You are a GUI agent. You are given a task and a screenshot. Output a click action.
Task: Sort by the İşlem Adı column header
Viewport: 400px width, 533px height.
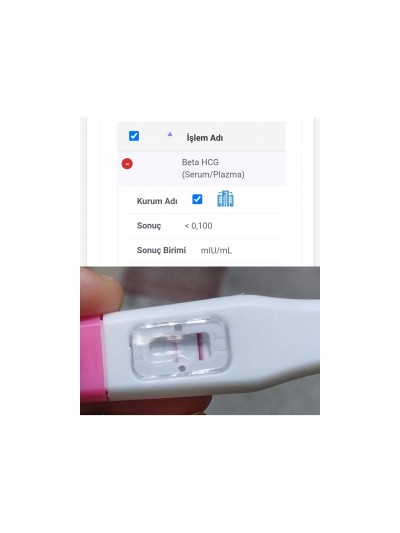pos(205,138)
